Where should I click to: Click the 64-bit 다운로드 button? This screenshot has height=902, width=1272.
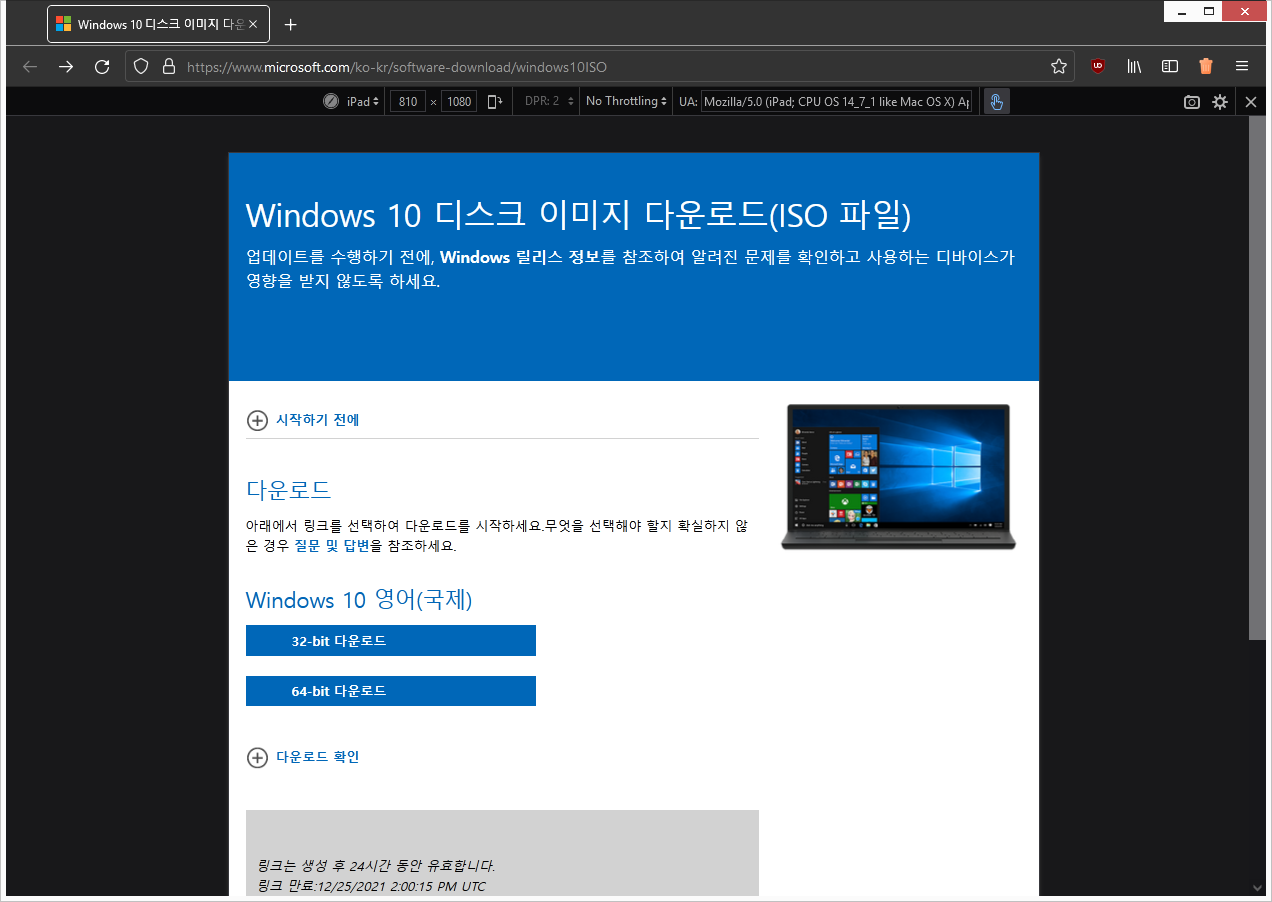[391, 691]
